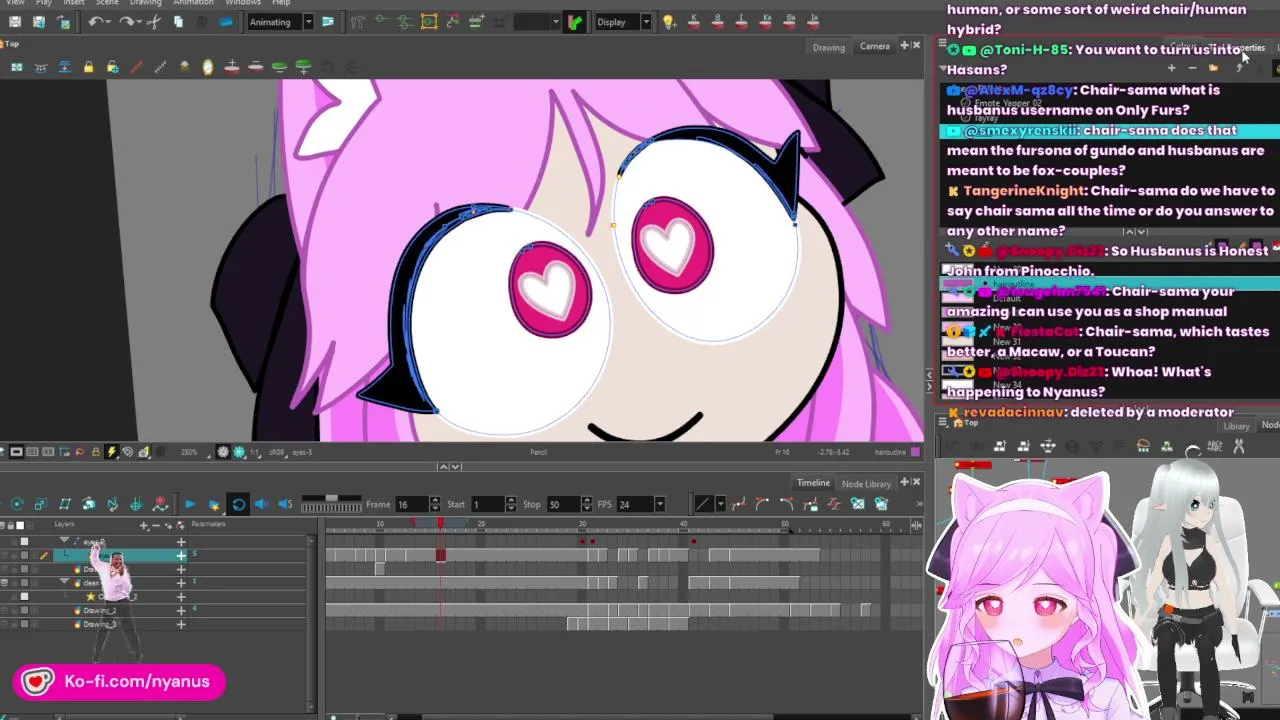Click the padlock icon in Camera view toolbar
1280x720 pixels.
coord(88,67)
